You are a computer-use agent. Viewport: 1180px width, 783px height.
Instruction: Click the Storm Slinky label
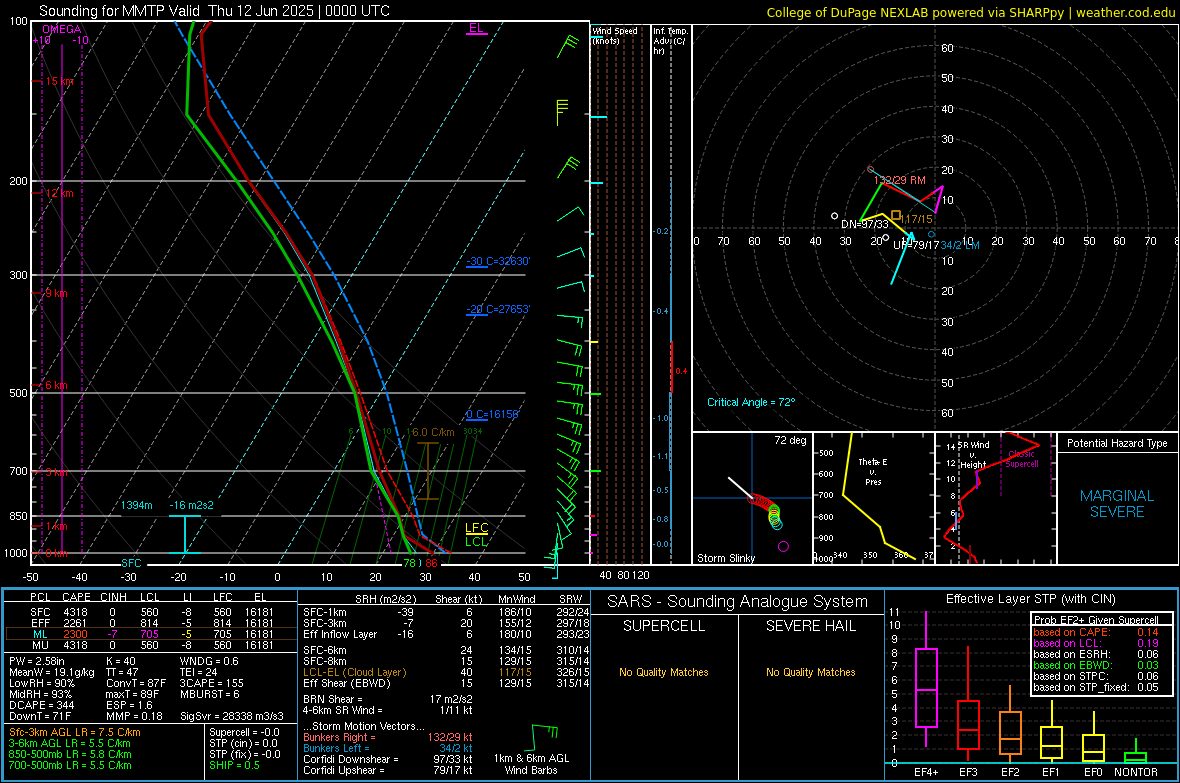click(725, 558)
